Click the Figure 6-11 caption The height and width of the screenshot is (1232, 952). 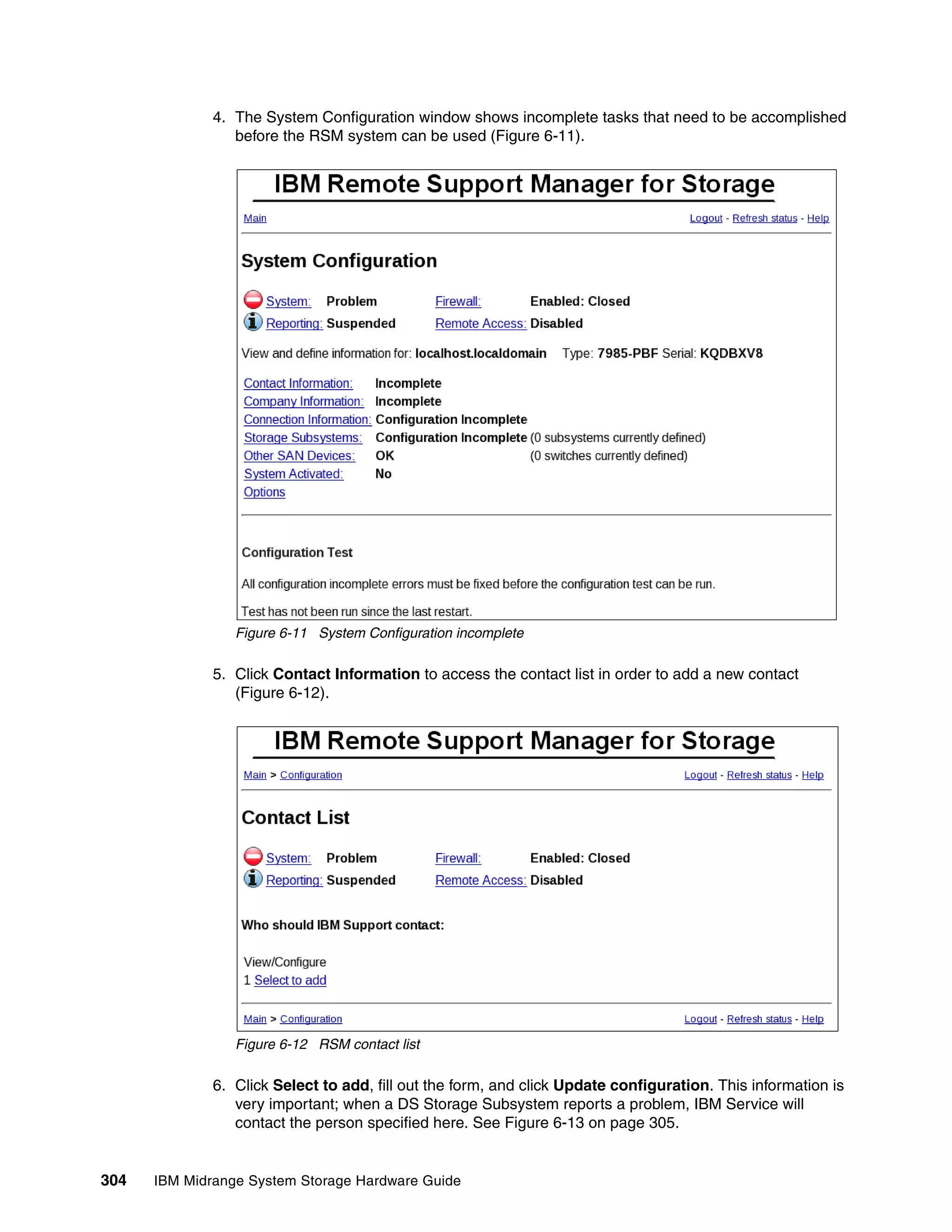(380, 634)
